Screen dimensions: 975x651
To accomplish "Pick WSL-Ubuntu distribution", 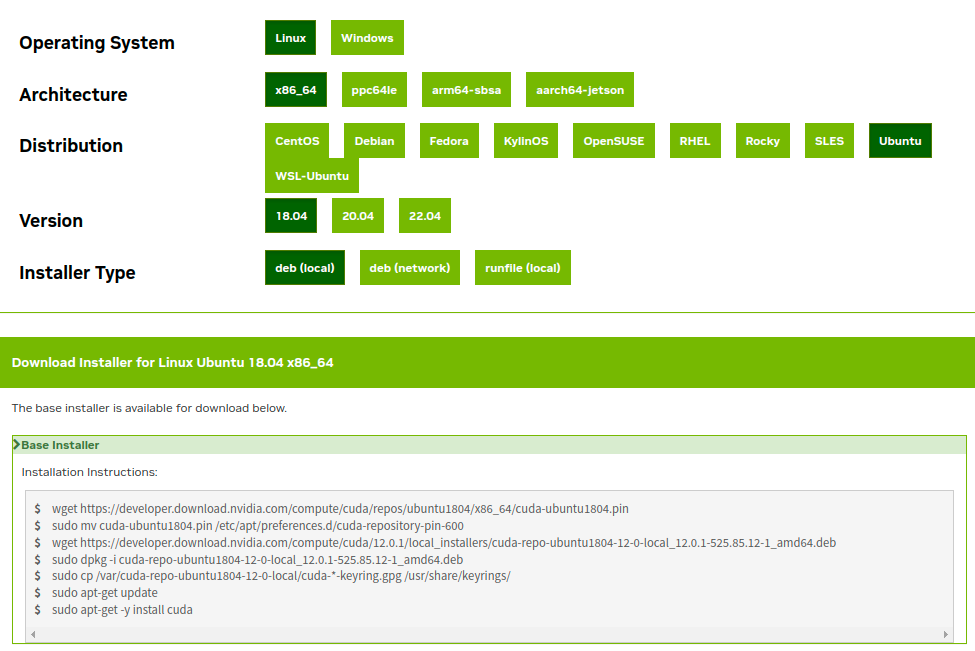I will pyautogui.click(x=312, y=176).
